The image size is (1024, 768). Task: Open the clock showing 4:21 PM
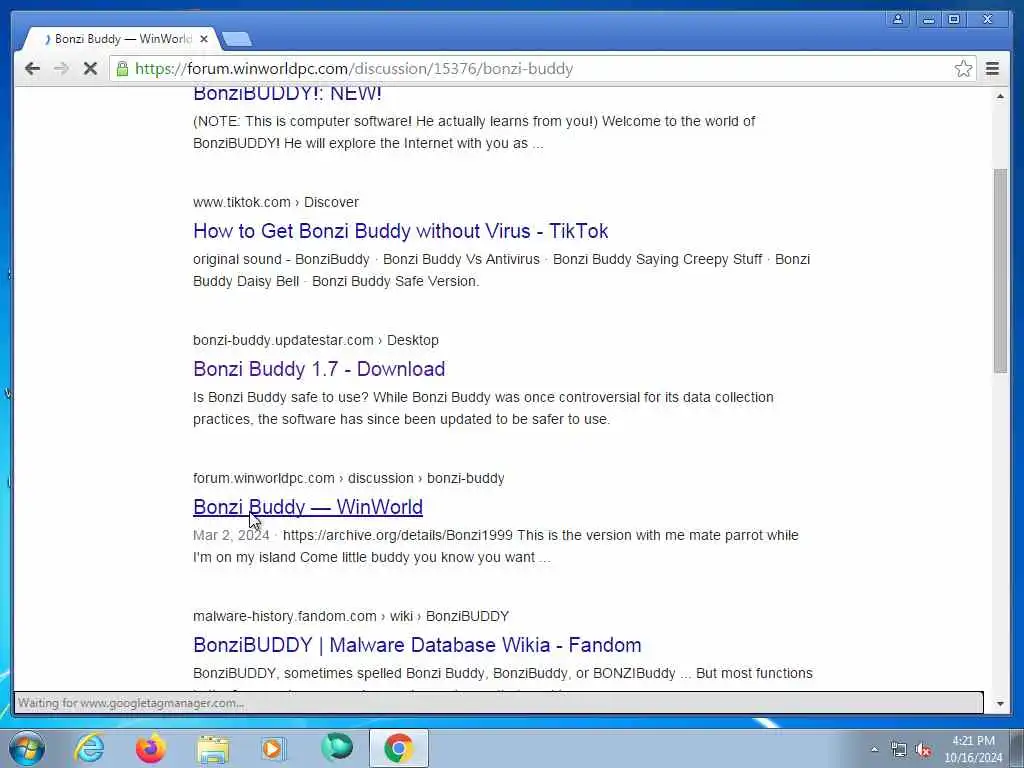coord(973,749)
